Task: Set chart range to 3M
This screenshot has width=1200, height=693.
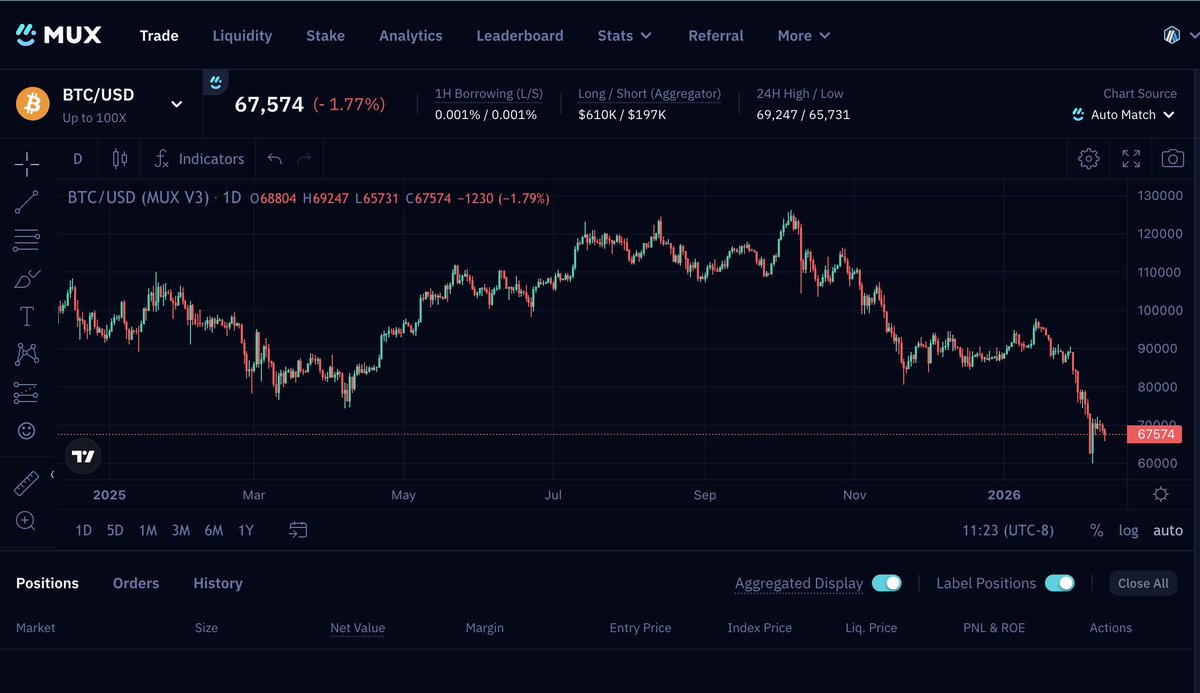Action: [x=180, y=531]
